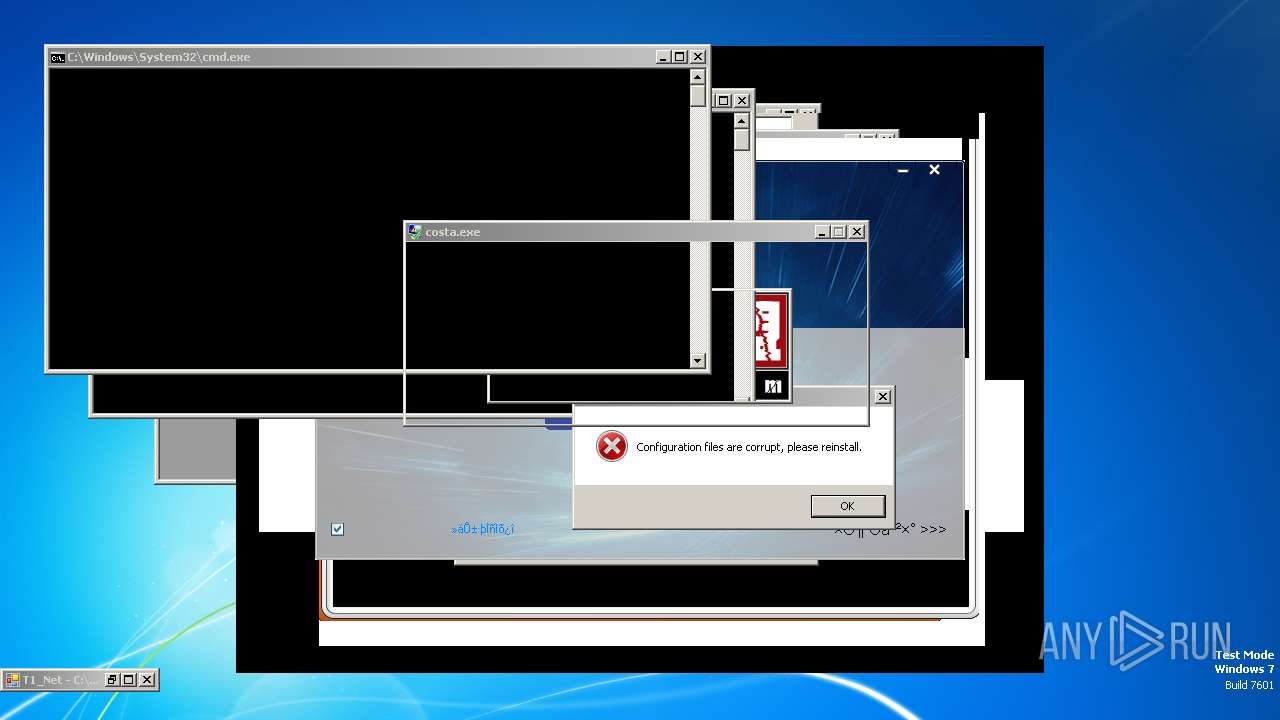The height and width of the screenshot is (720, 1280).
Task: Maximize the cmd.exe window
Action: coord(680,57)
